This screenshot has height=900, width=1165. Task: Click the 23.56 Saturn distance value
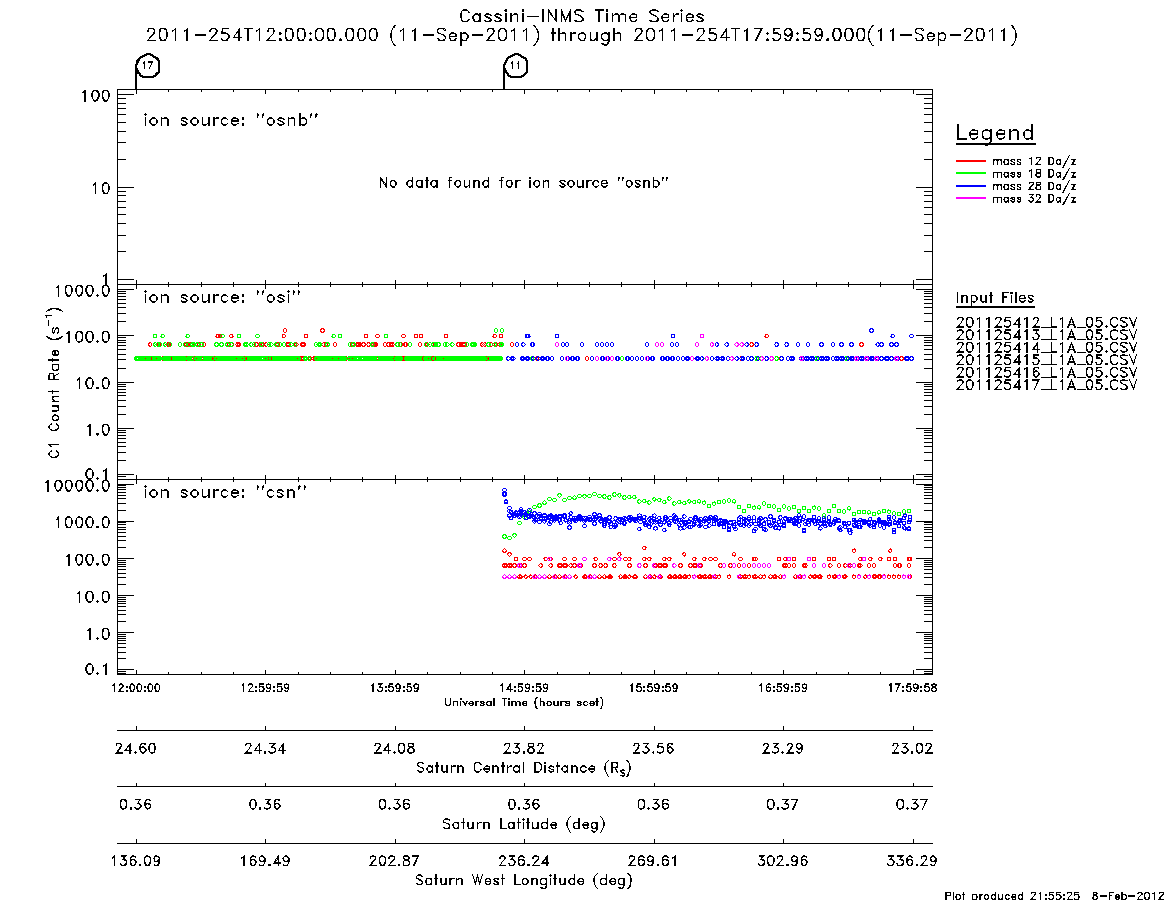point(653,748)
